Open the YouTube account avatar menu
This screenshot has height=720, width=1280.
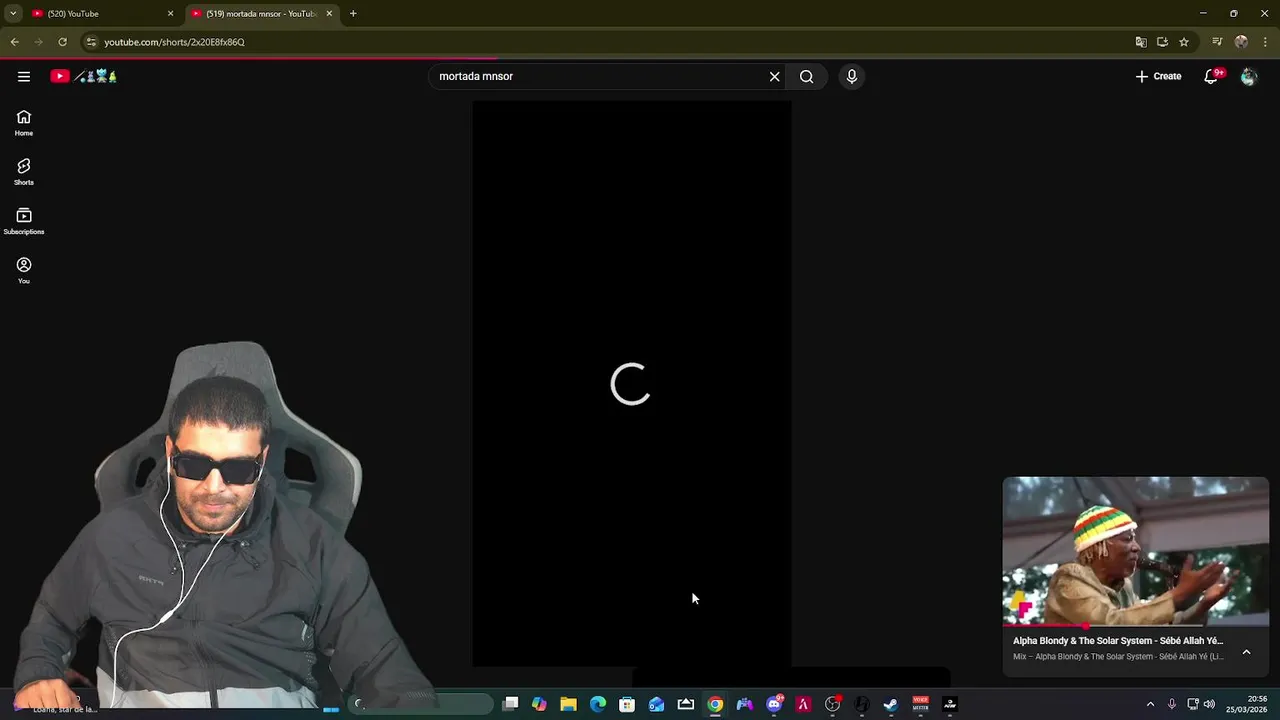click(1248, 76)
